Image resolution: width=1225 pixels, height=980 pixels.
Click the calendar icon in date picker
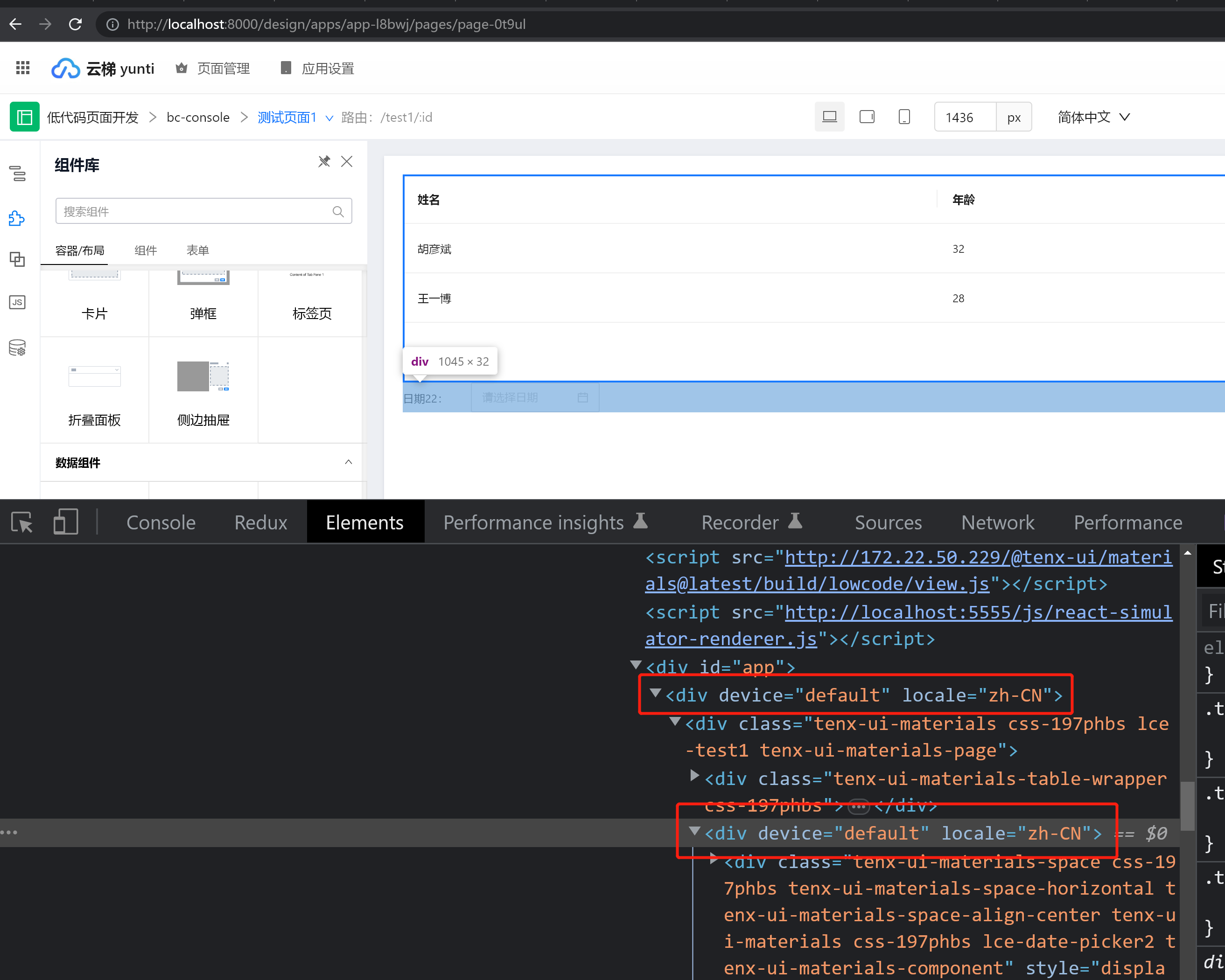(582, 397)
